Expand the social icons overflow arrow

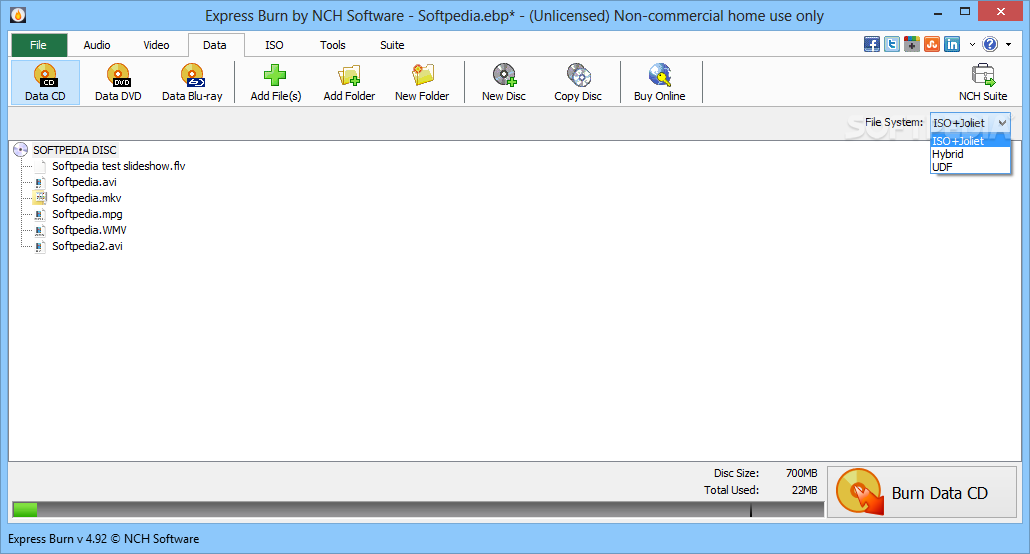click(972, 45)
